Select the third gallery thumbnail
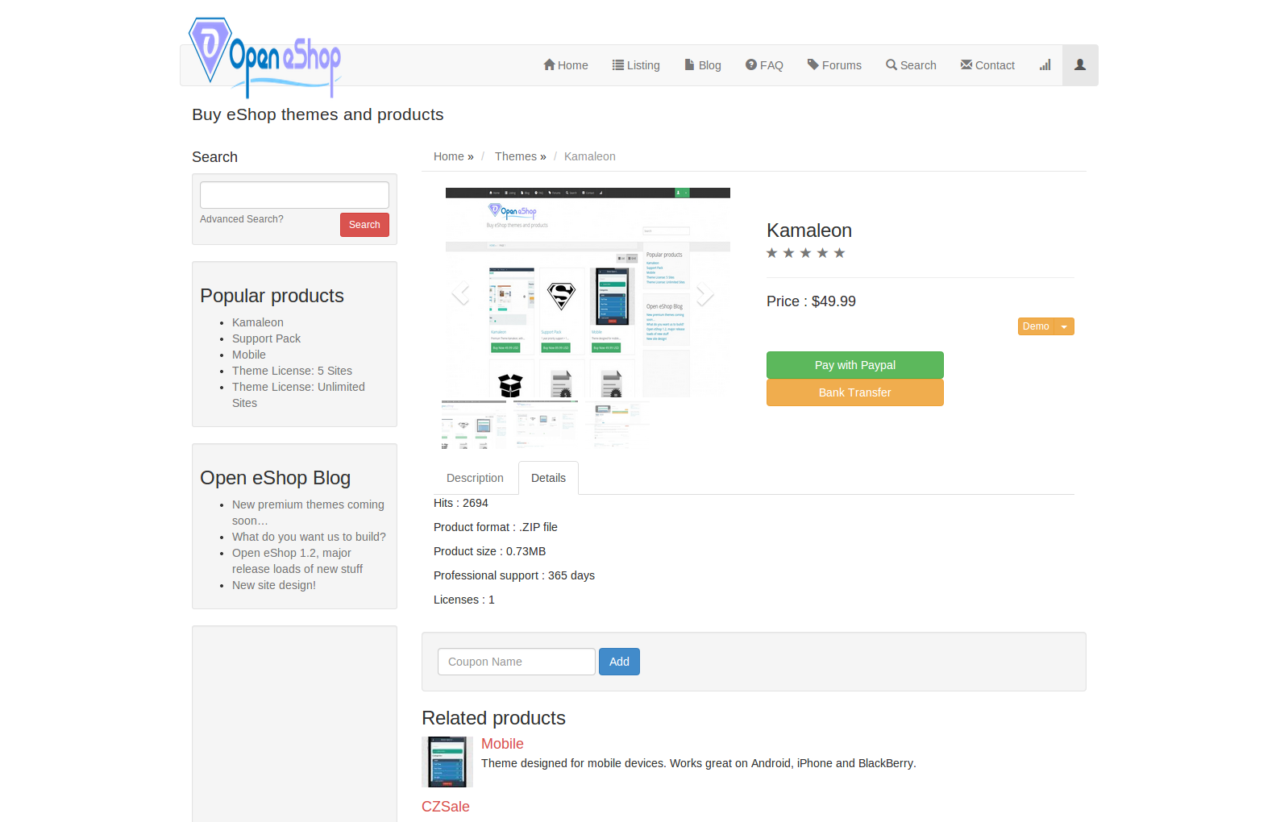1280x822 pixels. pos(618,424)
